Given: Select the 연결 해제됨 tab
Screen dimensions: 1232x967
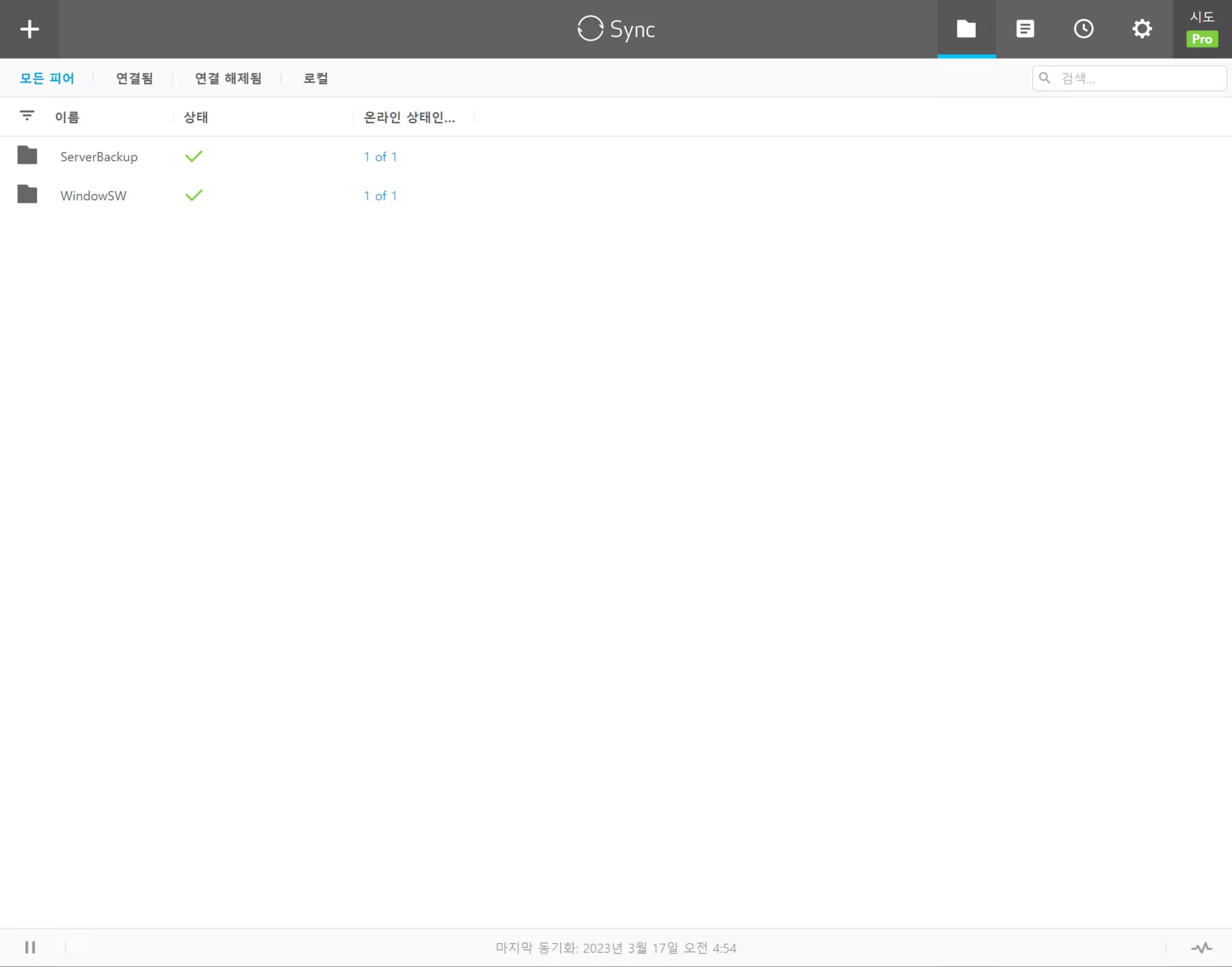Looking at the screenshot, I should (x=228, y=78).
